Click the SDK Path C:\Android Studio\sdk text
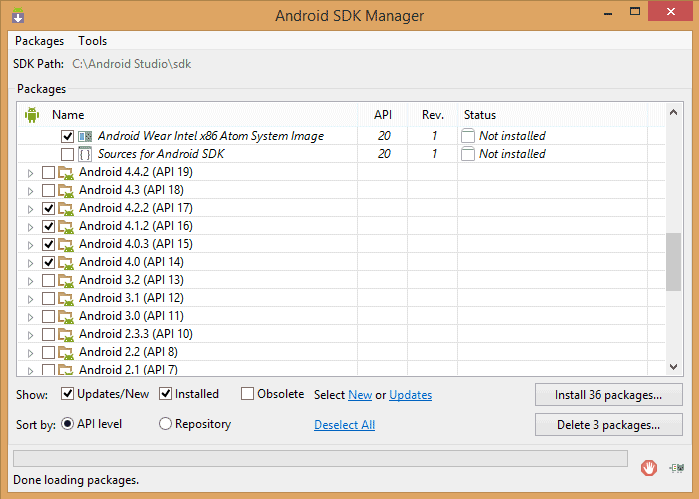The width and height of the screenshot is (699, 499). pyautogui.click(x=132, y=64)
